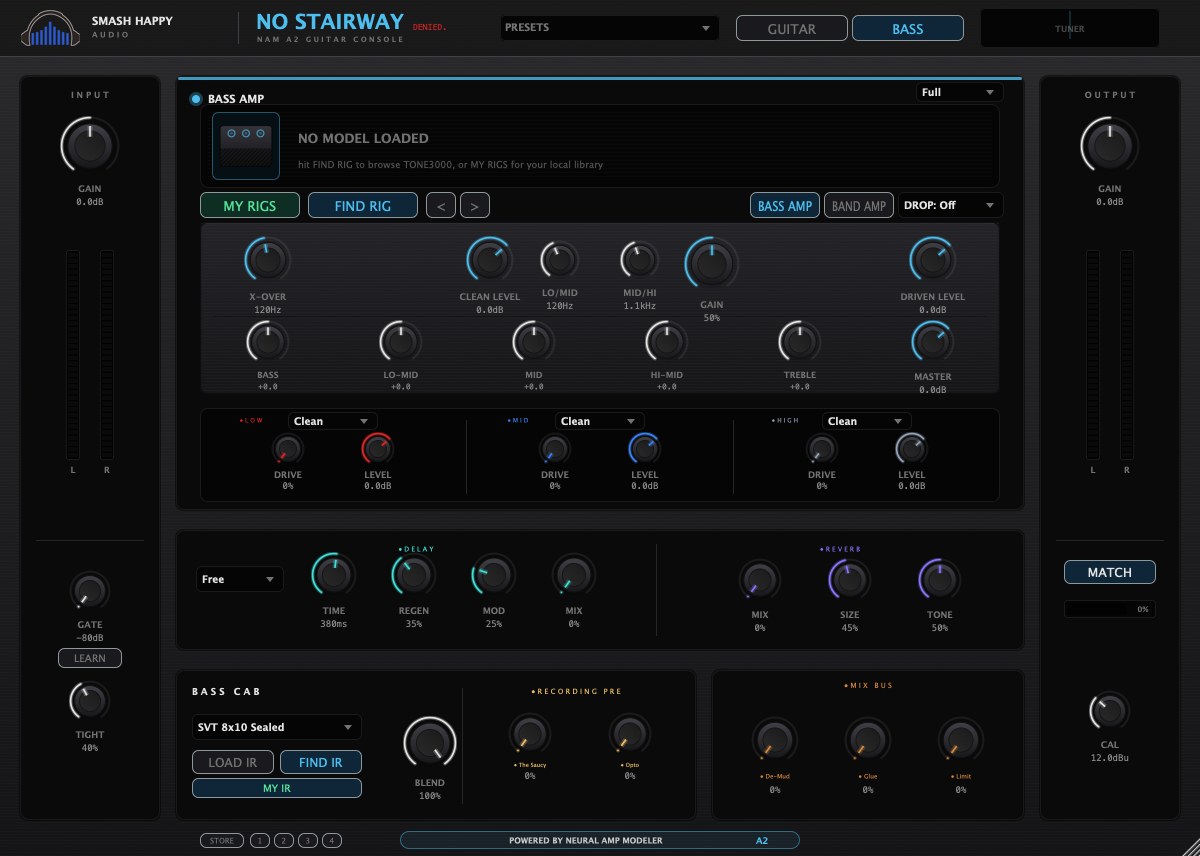
Task: Click the input Gain knob
Action: click(x=90, y=146)
